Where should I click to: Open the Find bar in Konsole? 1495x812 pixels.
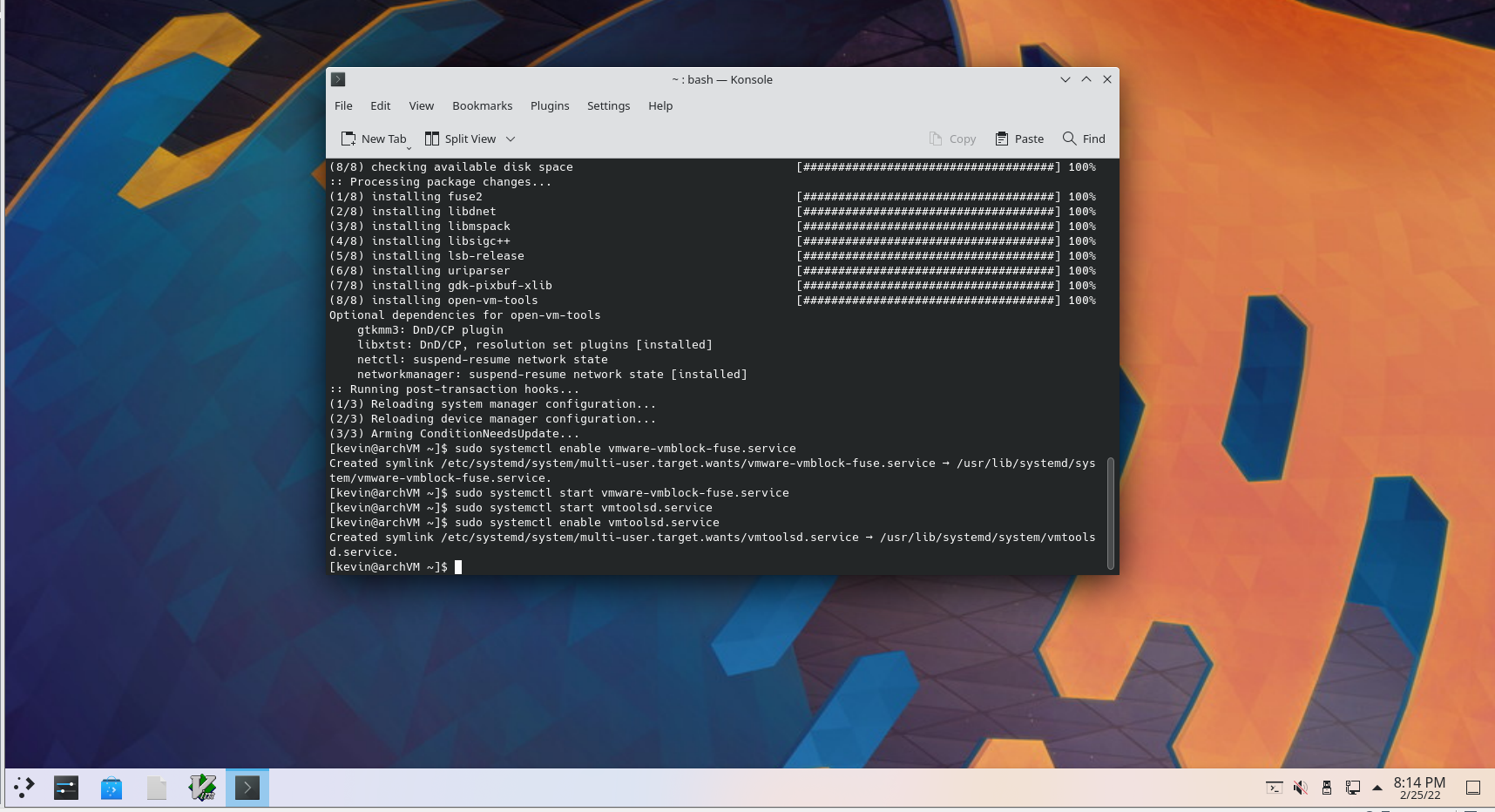1083,139
